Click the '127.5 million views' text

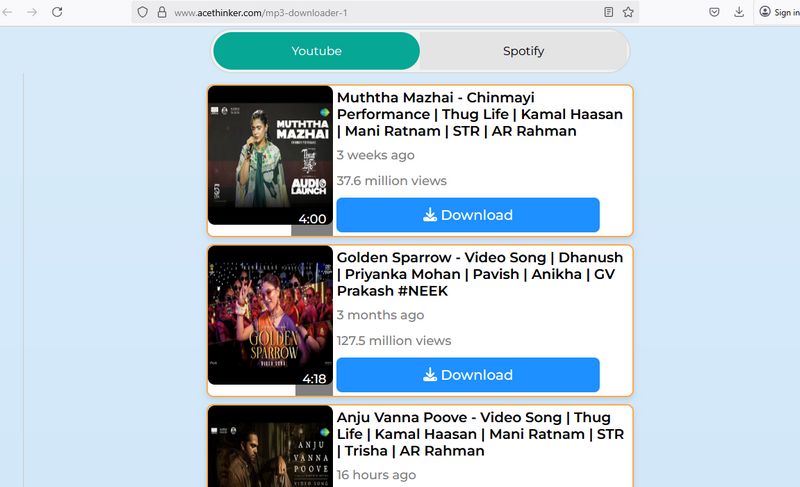[394, 341]
